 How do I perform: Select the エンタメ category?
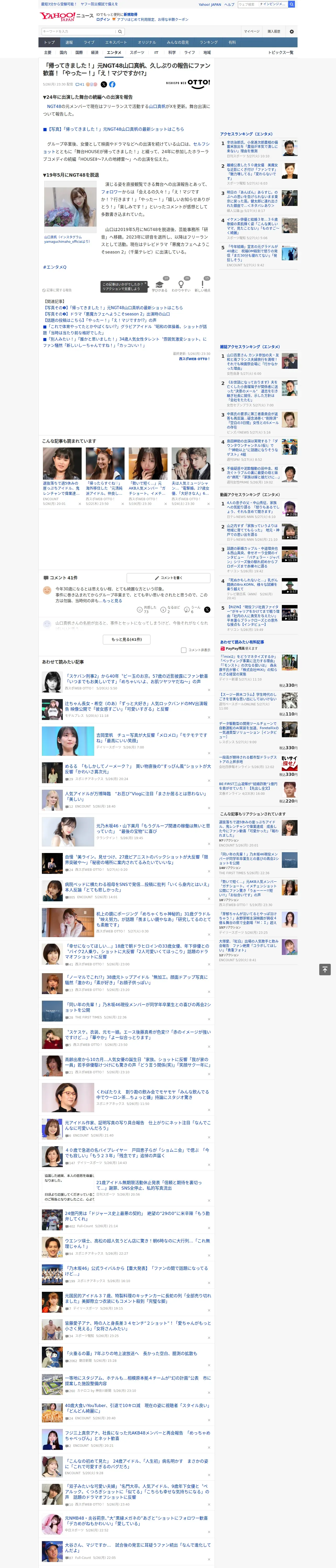point(114,52)
